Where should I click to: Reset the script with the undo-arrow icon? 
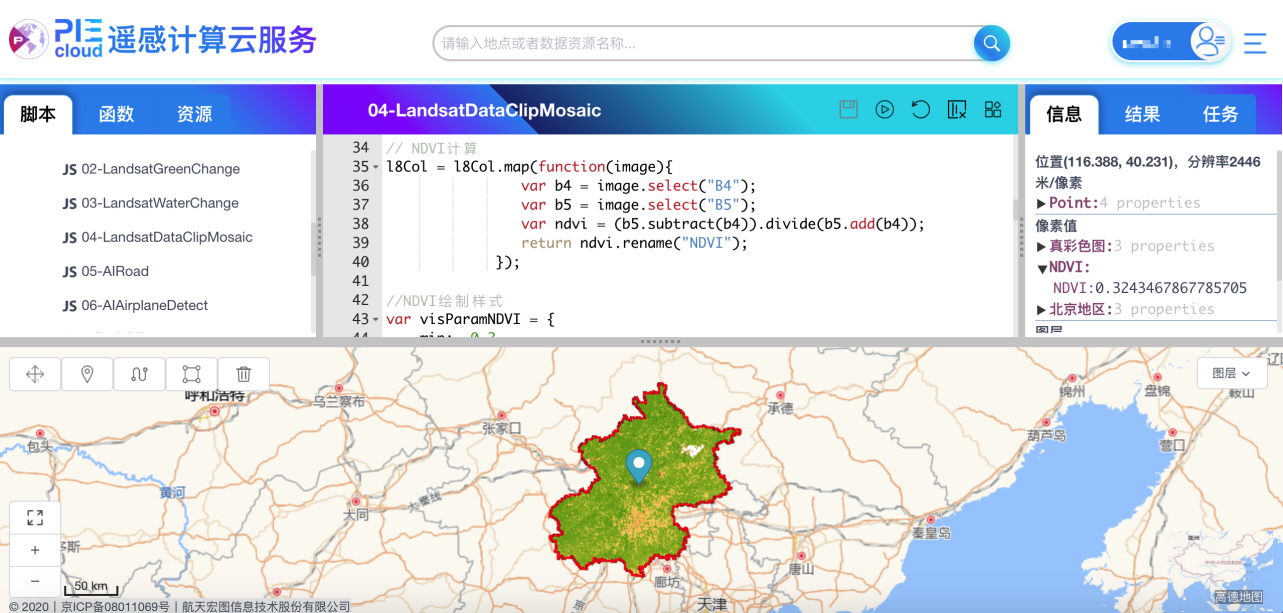tap(920, 110)
